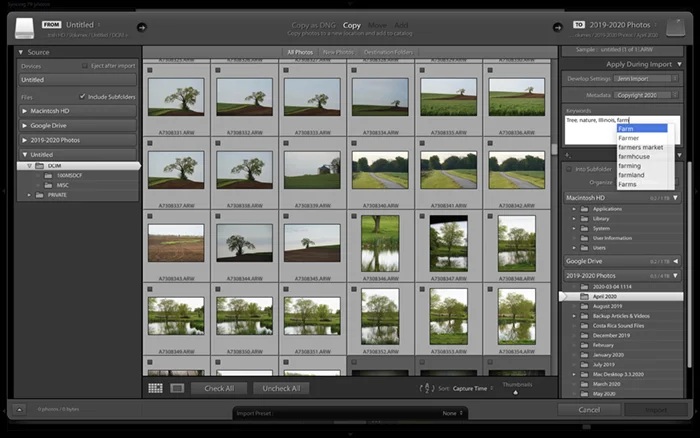Adjust the Thumbnails size slider

point(516,392)
